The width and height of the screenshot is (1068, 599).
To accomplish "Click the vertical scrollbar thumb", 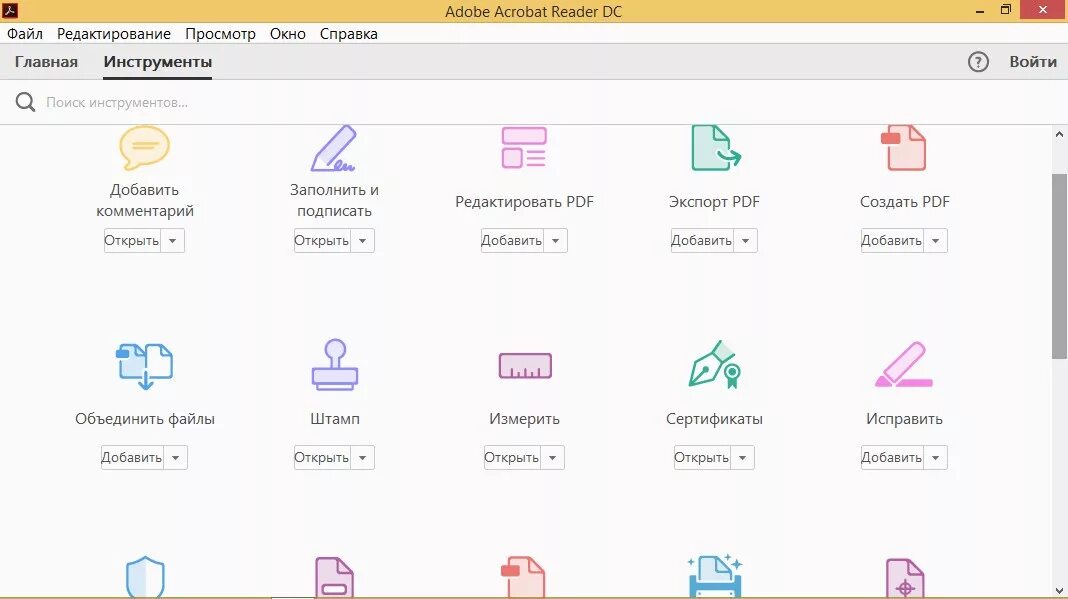I will tap(1059, 266).
